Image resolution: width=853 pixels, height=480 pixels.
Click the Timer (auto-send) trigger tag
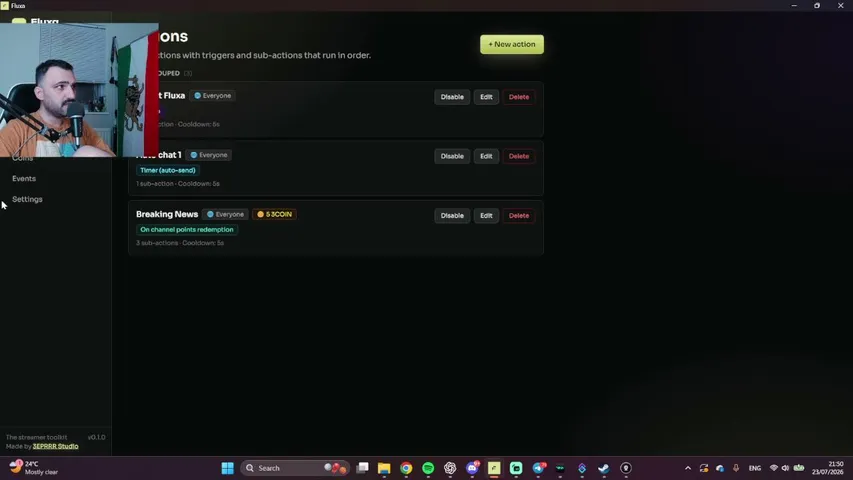pyautogui.click(x=168, y=170)
